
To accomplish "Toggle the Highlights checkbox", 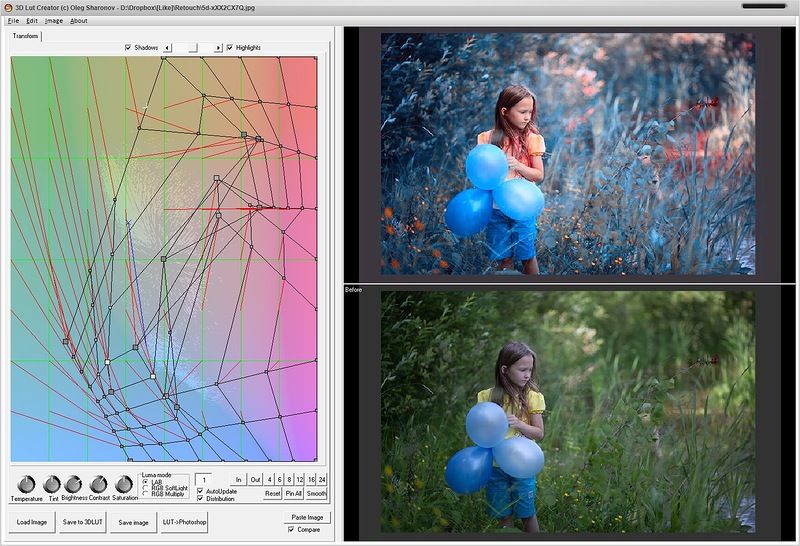I will pos(230,47).
